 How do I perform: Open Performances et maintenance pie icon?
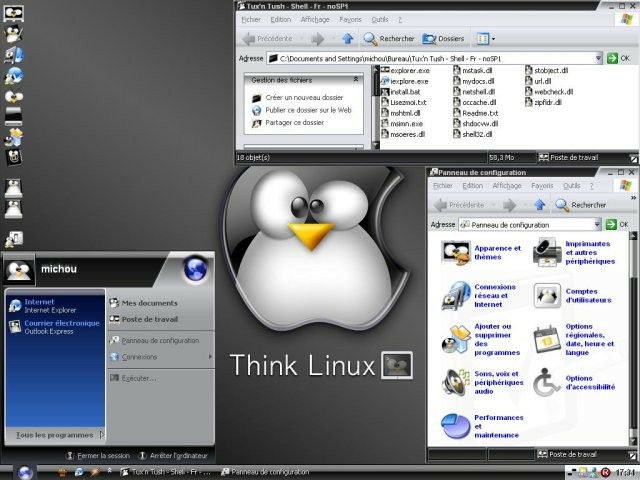click(456, 426)
